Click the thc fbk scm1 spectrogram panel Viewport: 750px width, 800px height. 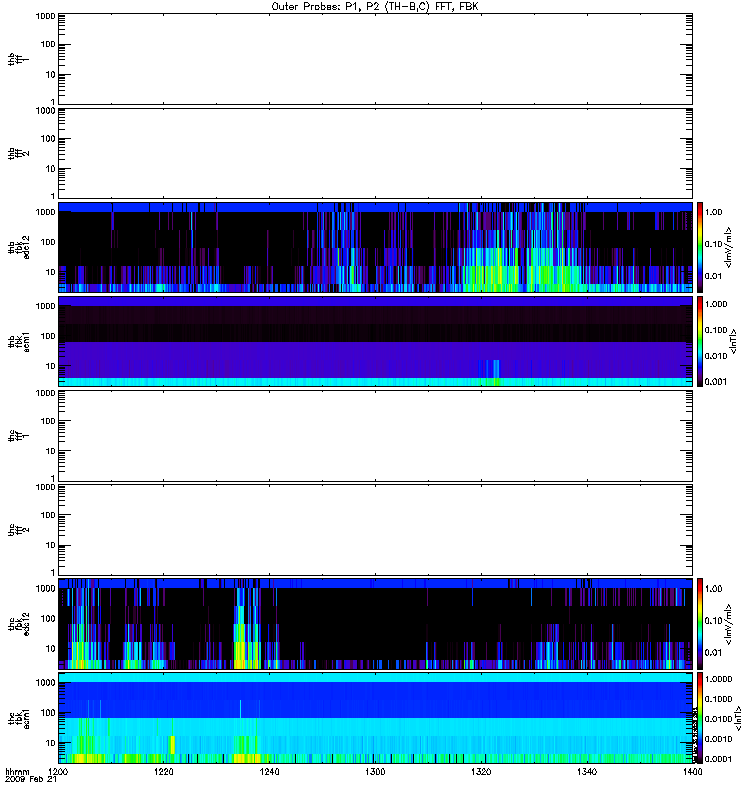[x=375, y=718]
